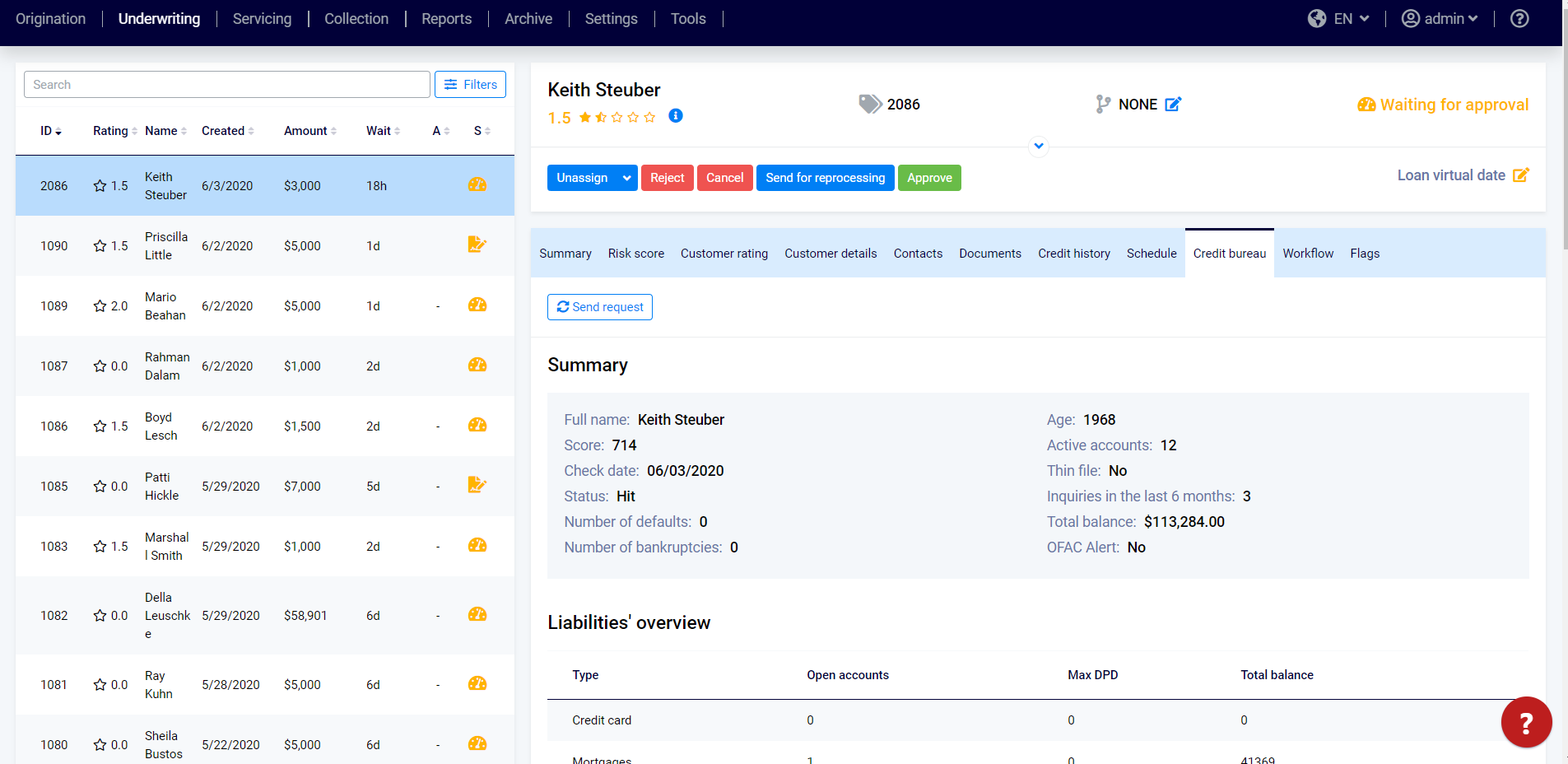Viewport: 1568px width, 764px height.
Task: Switch to the Contacts tab
Action: click(x=918, y=254)
